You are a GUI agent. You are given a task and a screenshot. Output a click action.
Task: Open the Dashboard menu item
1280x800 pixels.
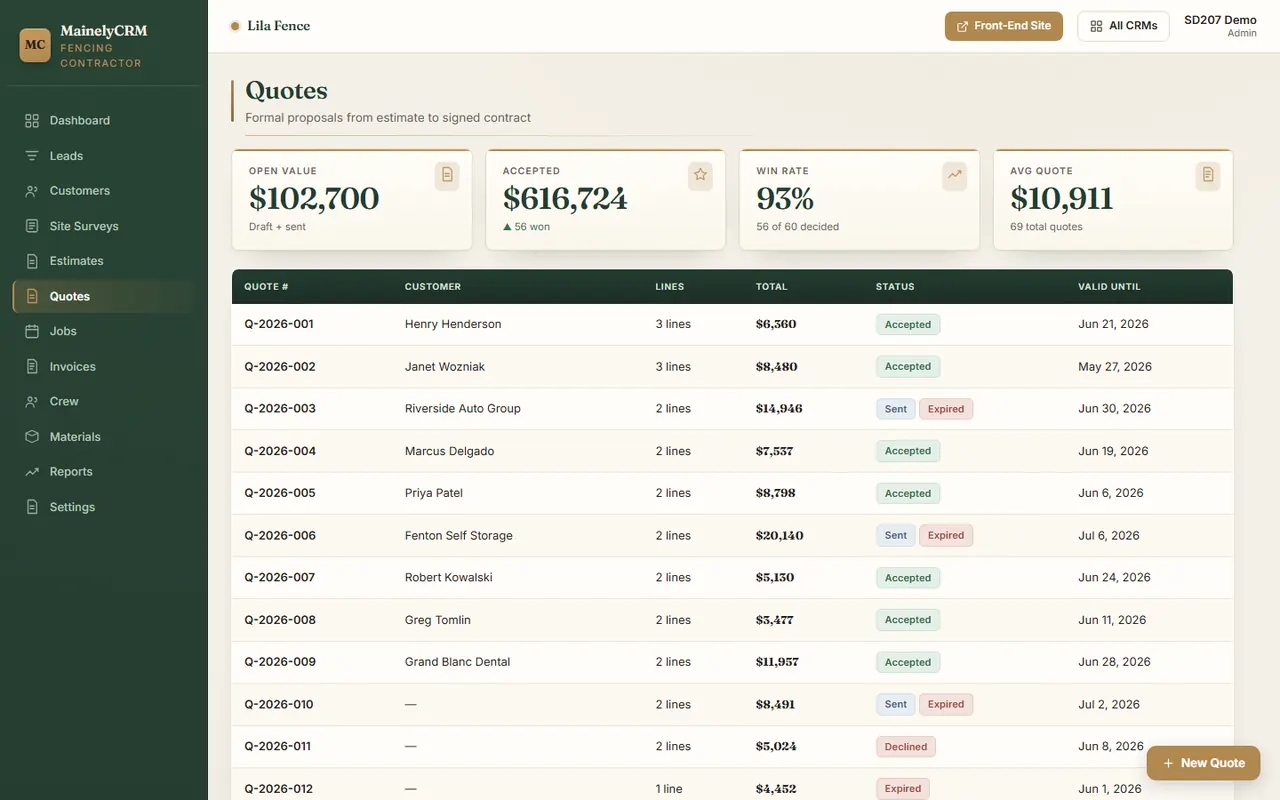pos(104,120)
